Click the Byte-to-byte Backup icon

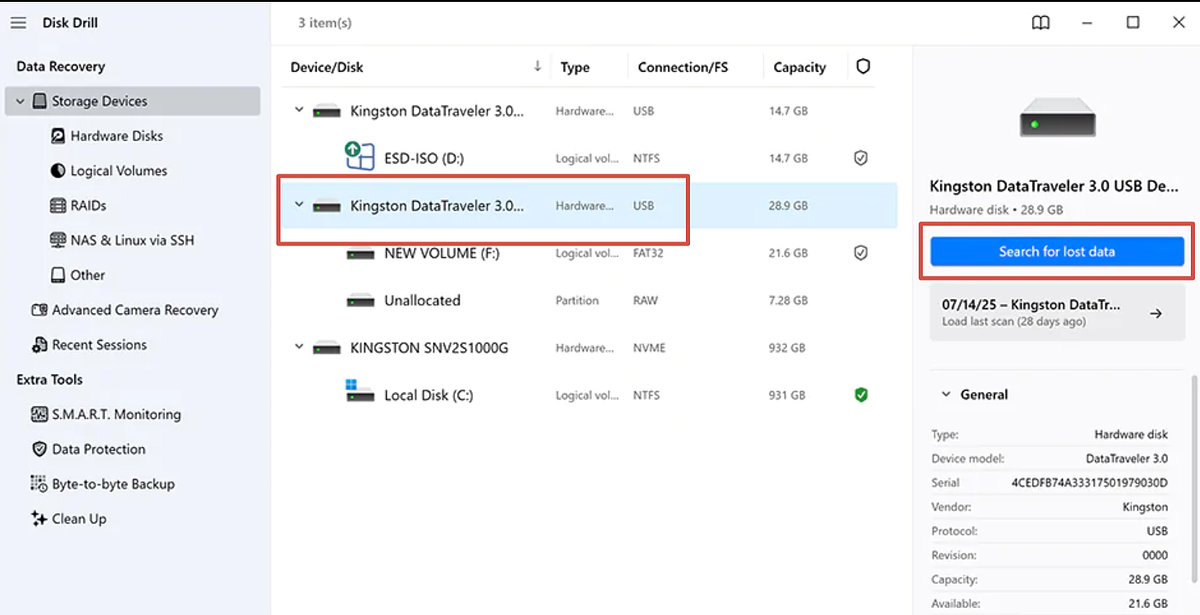[40, 484]
